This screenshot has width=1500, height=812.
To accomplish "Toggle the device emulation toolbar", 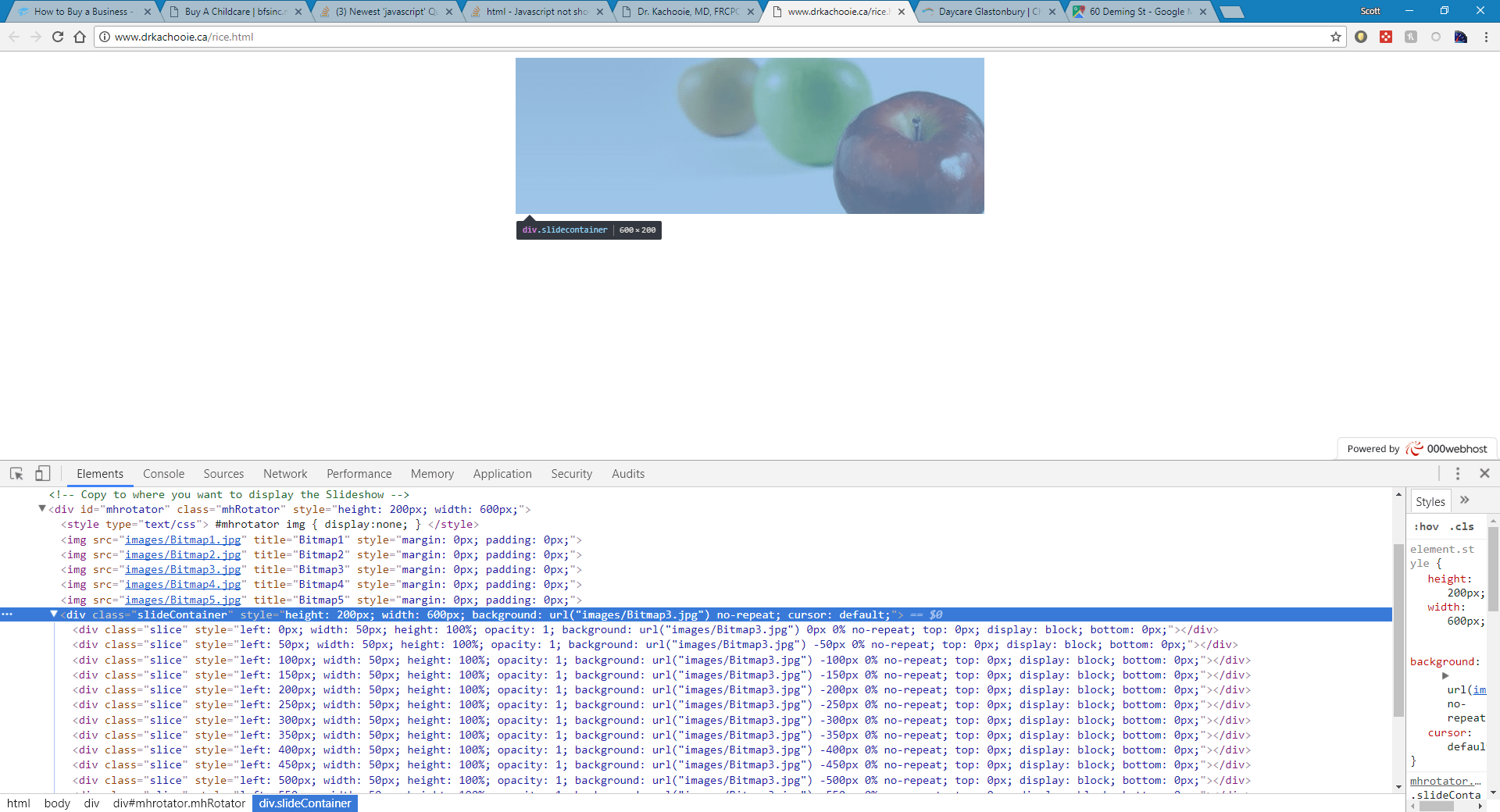I will (x=43, y=473).
